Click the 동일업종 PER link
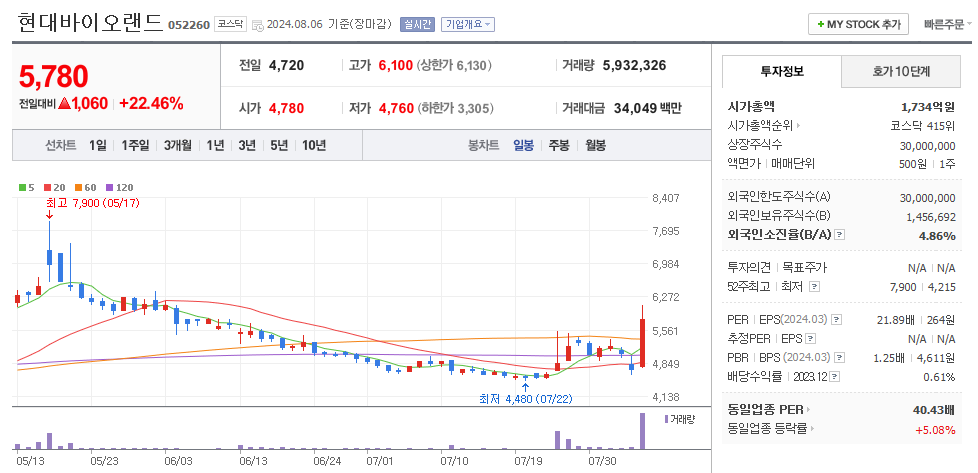 pyautogui.click(x=765, y=410)
